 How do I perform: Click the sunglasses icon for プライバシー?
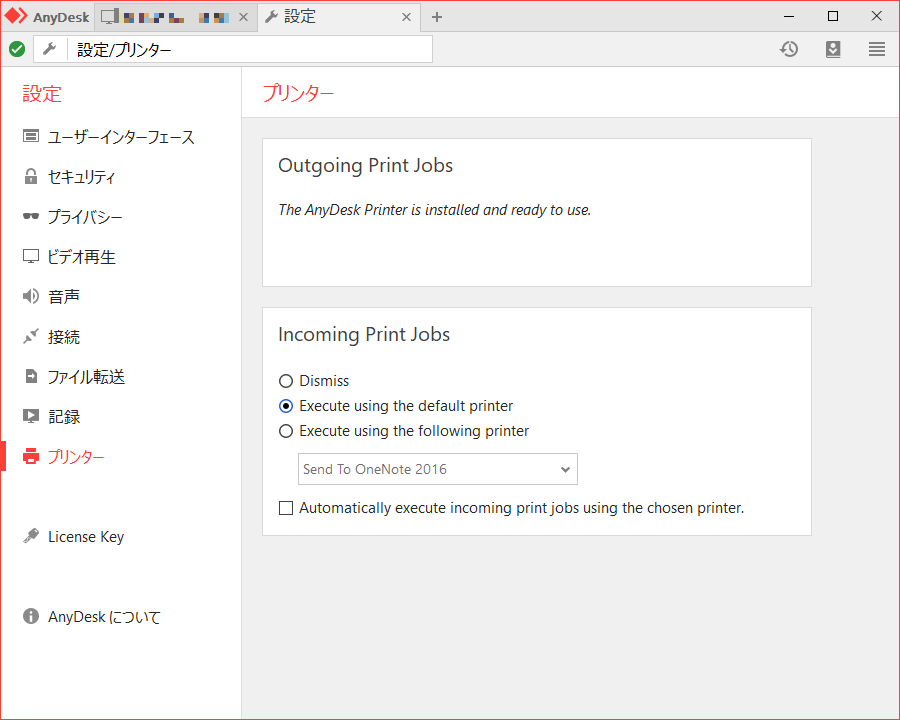(x=31, y=216)
